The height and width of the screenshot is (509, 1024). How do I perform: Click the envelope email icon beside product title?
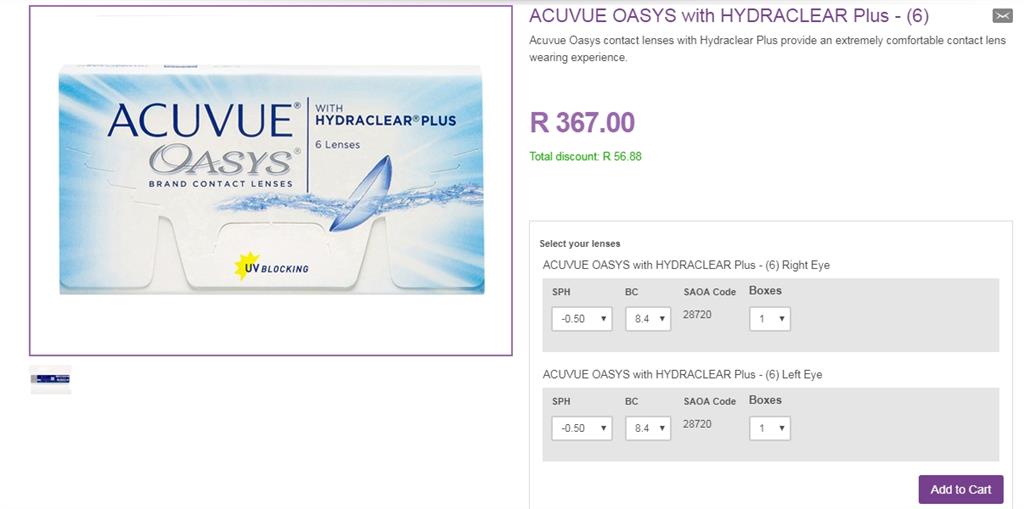[1002, 16]
